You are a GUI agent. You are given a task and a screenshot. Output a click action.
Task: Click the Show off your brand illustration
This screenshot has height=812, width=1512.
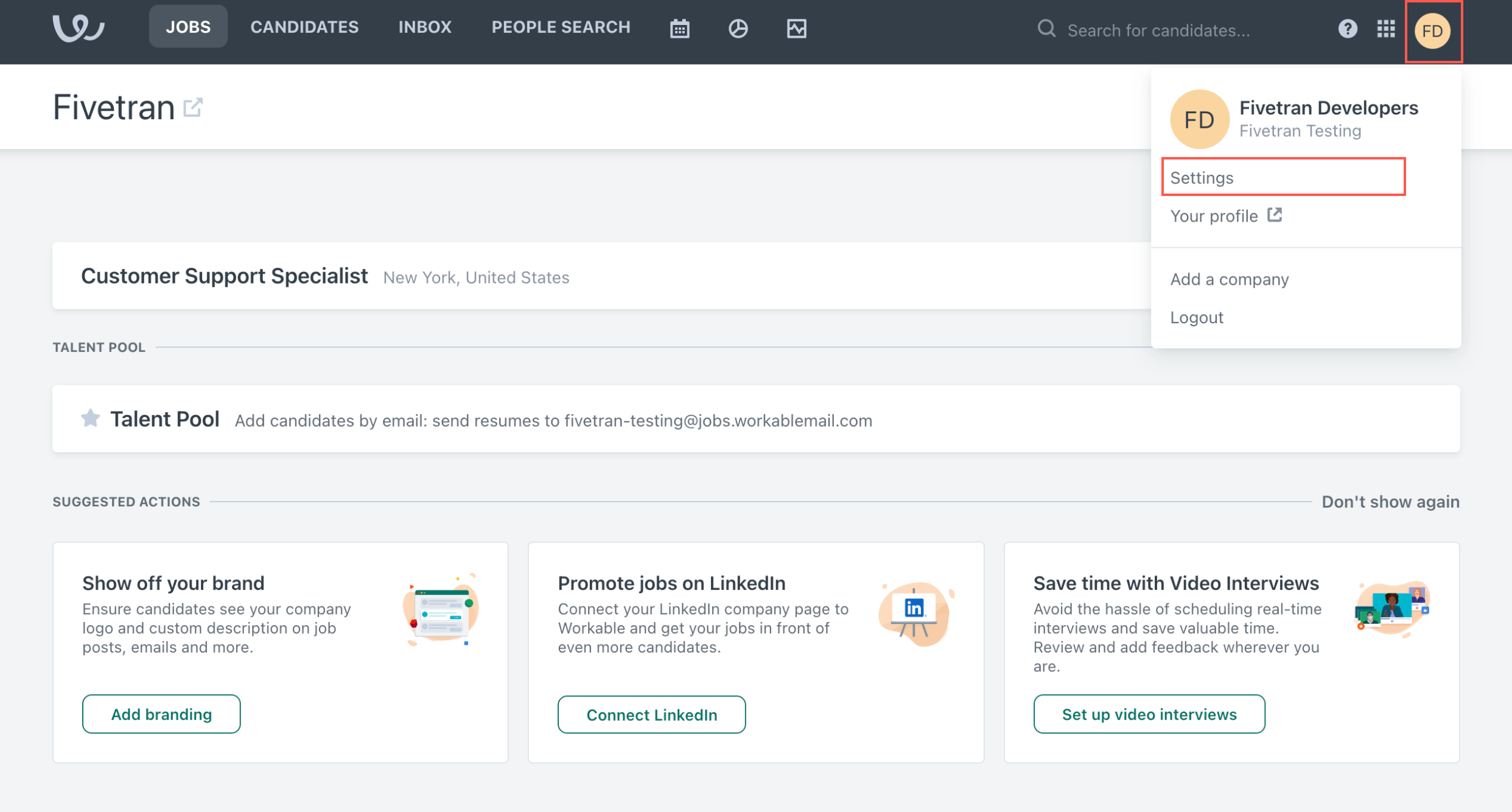point(441,610)
